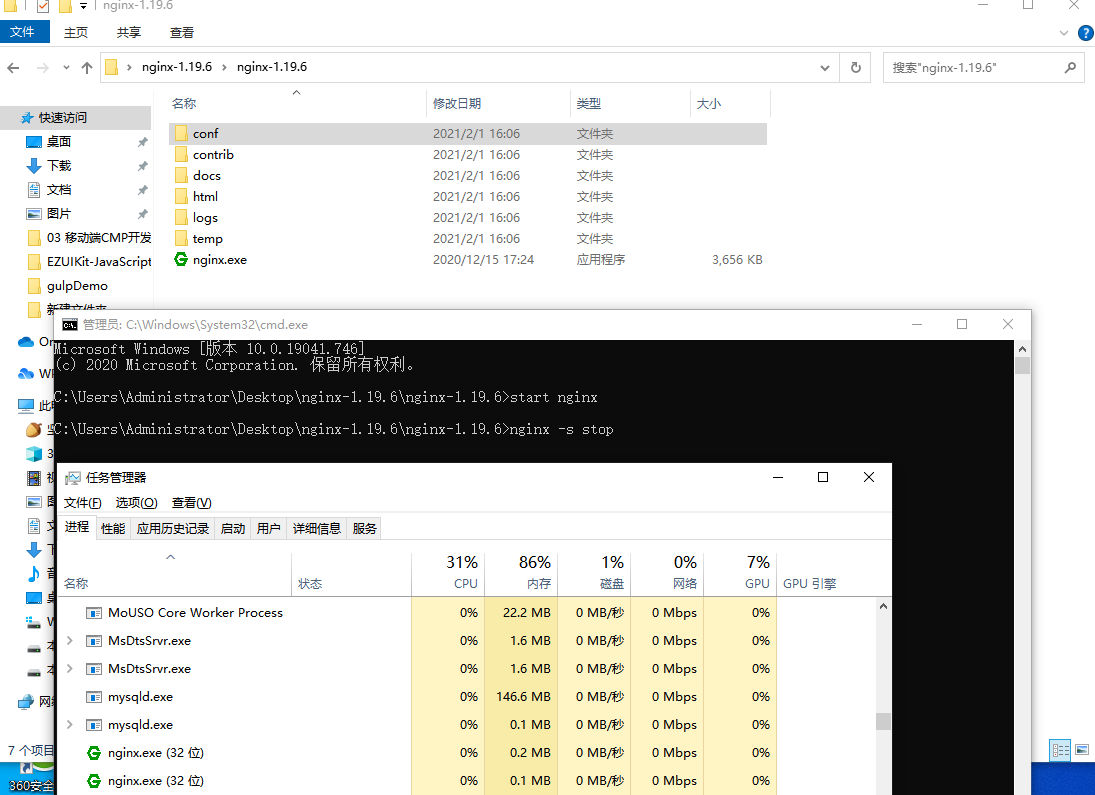The image size is (1095, 795).
Task: Select the html folder icon
Action: 182,196
